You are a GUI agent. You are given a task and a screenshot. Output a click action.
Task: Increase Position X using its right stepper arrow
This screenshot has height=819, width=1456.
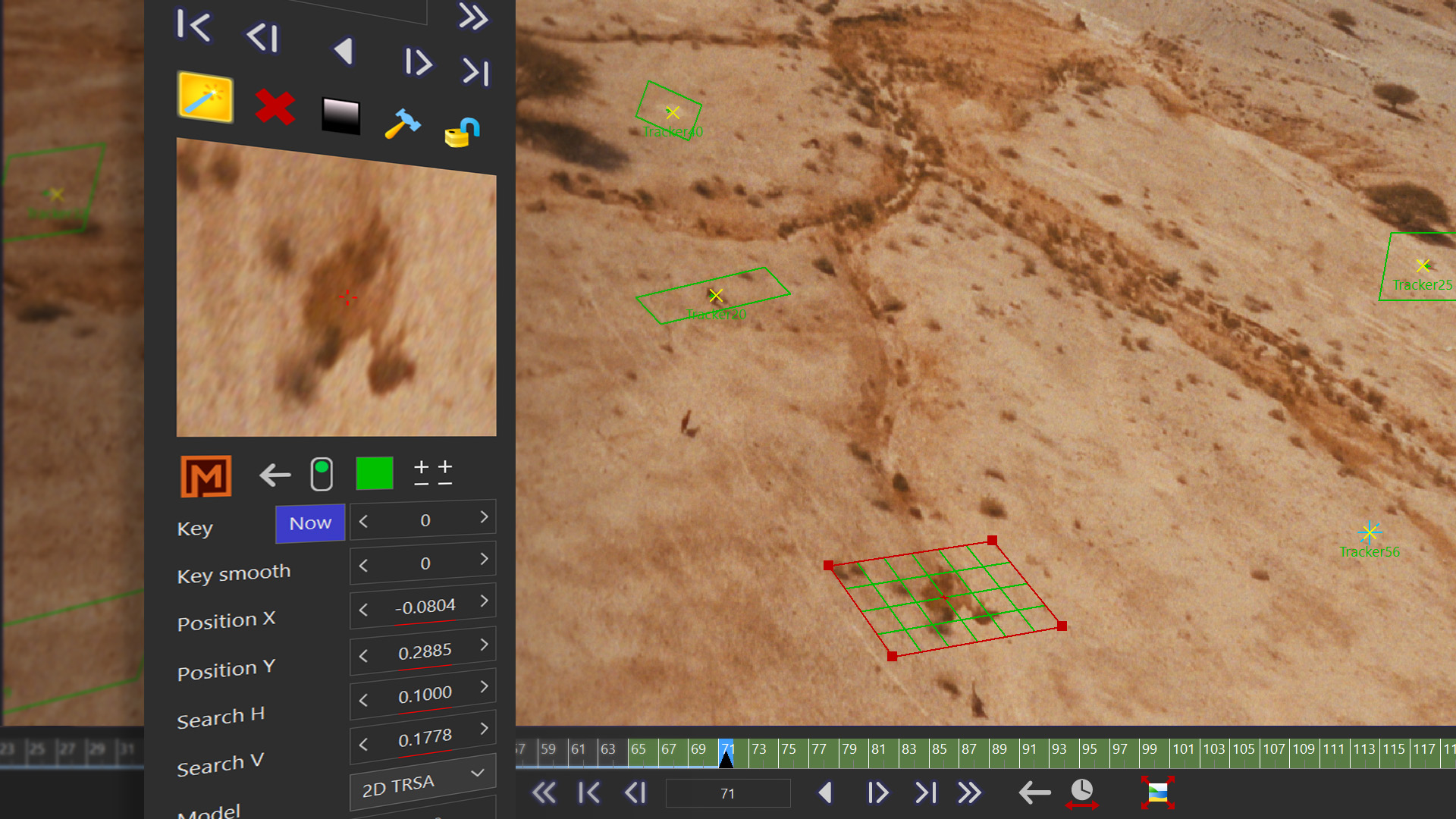tap(485, 601)
